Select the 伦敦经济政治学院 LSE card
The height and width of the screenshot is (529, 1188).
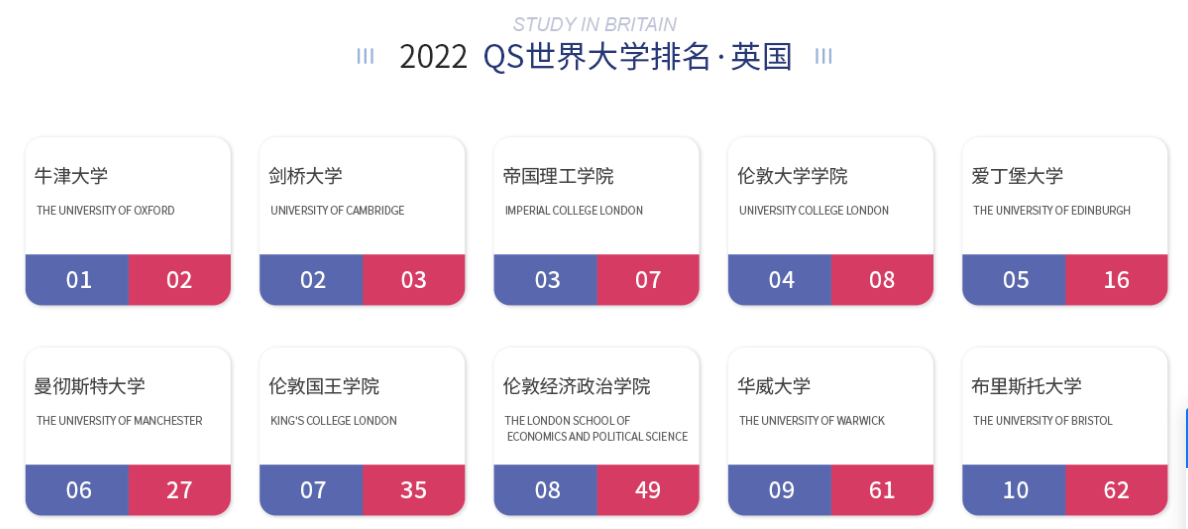(596, 432)
